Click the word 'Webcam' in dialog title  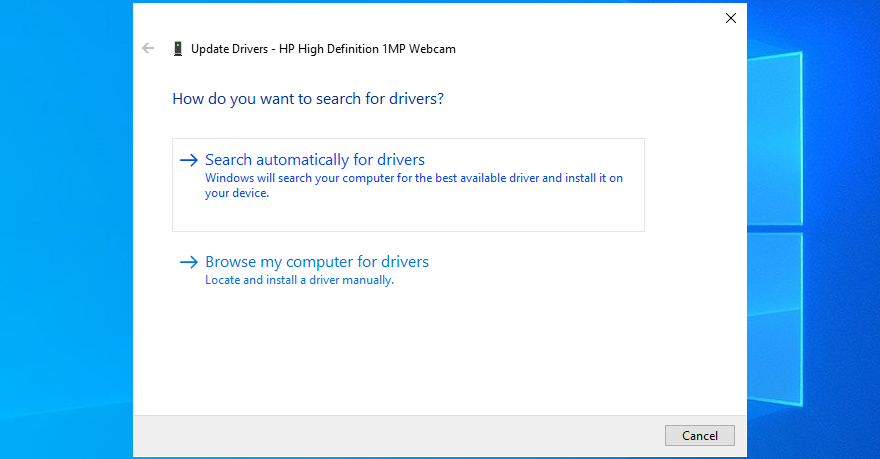pos(434,48)
